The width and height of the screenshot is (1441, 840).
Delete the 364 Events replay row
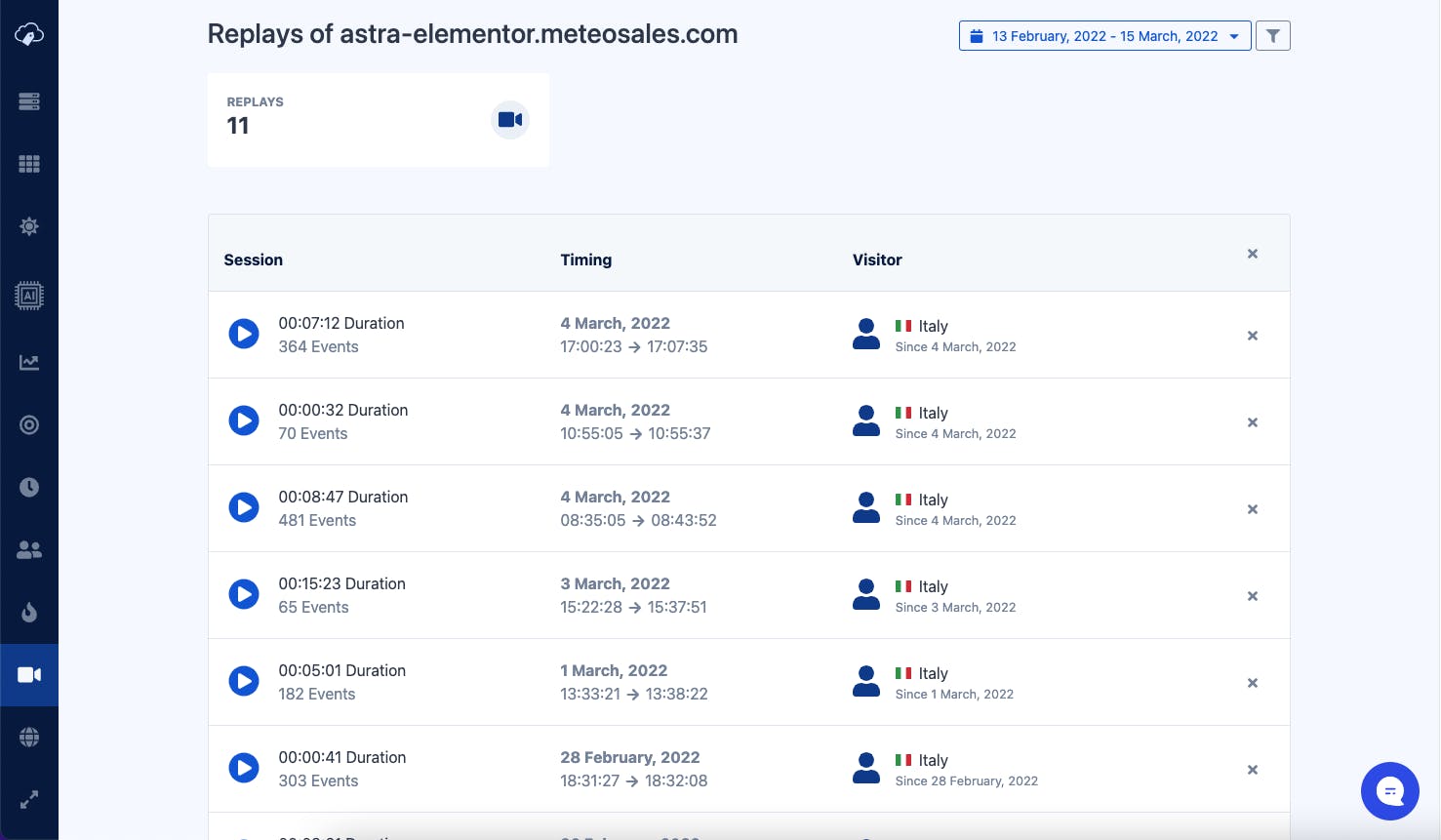point(1253,336)
